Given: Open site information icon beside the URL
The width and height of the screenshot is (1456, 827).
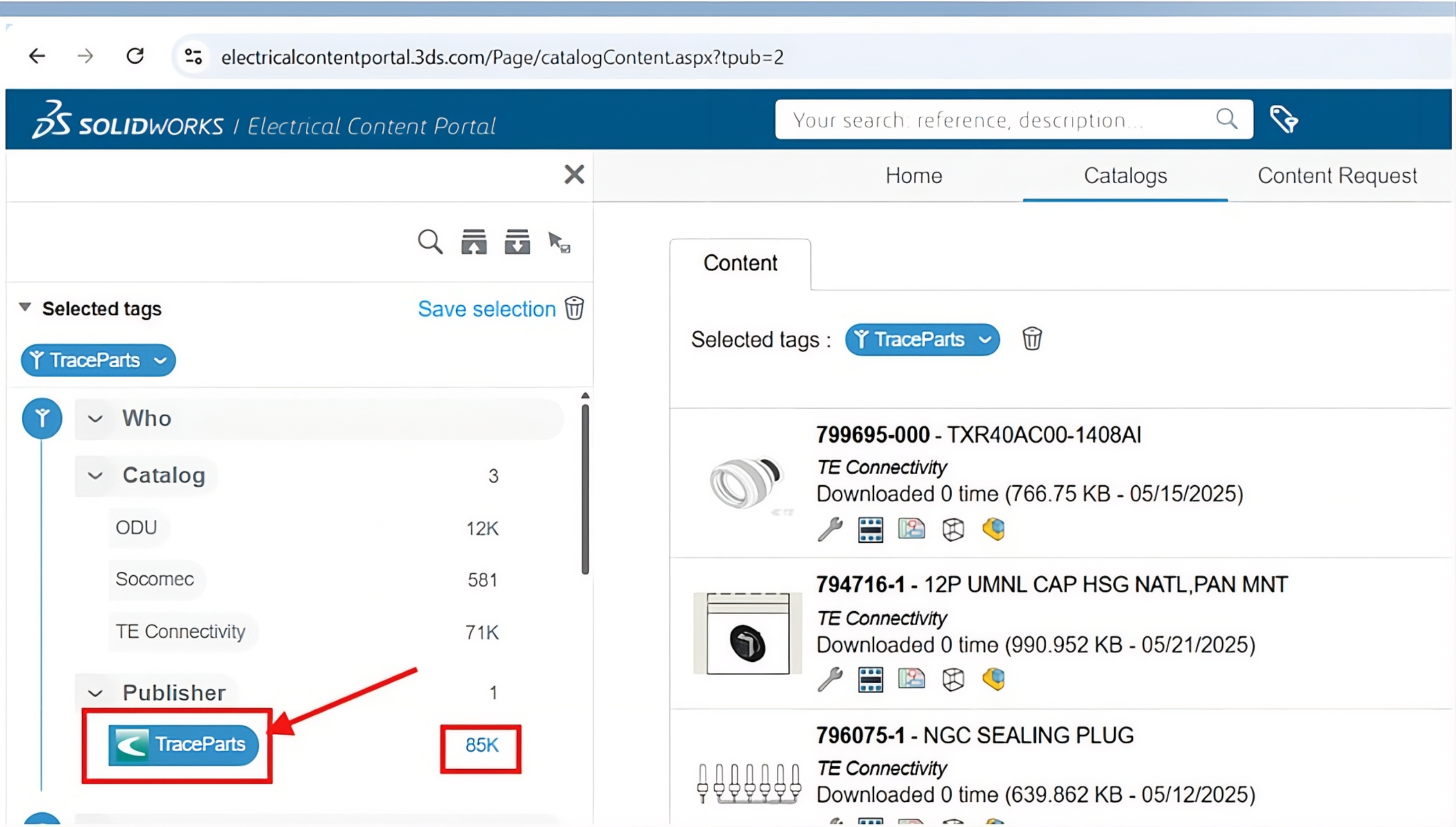Looking at the screenshot, I should [x=193, y=57].
